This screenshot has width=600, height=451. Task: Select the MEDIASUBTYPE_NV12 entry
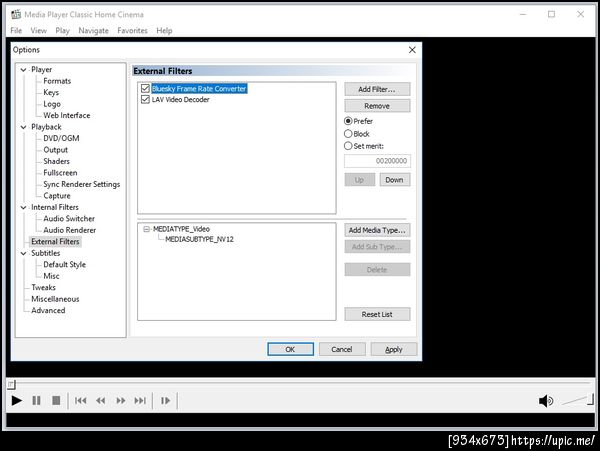click(199, 239)
